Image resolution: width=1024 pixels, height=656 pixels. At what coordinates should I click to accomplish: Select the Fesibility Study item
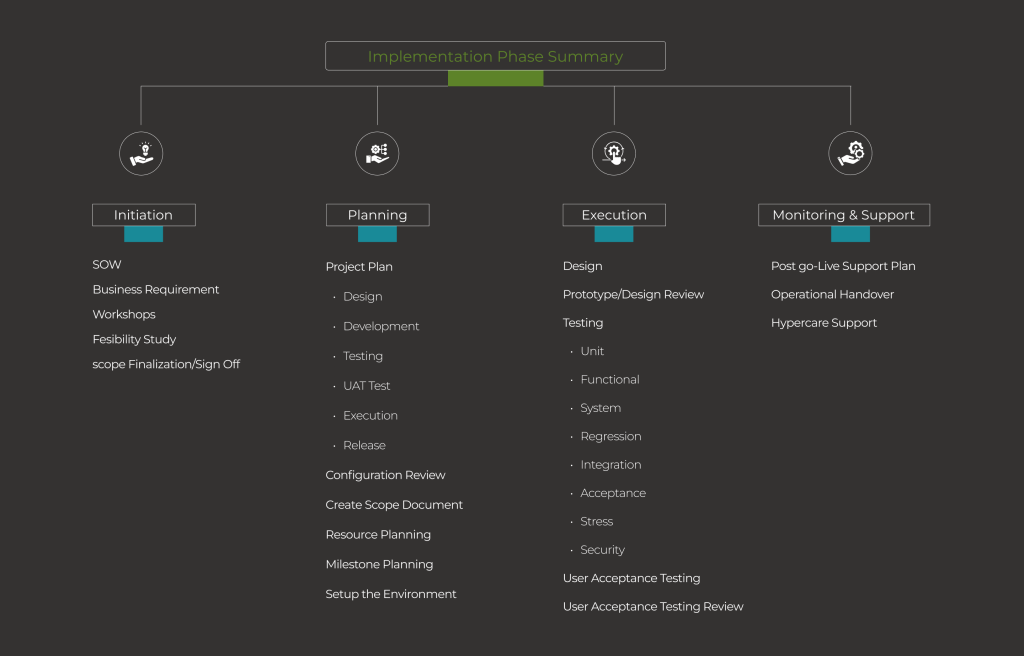(x=134, y=339)
